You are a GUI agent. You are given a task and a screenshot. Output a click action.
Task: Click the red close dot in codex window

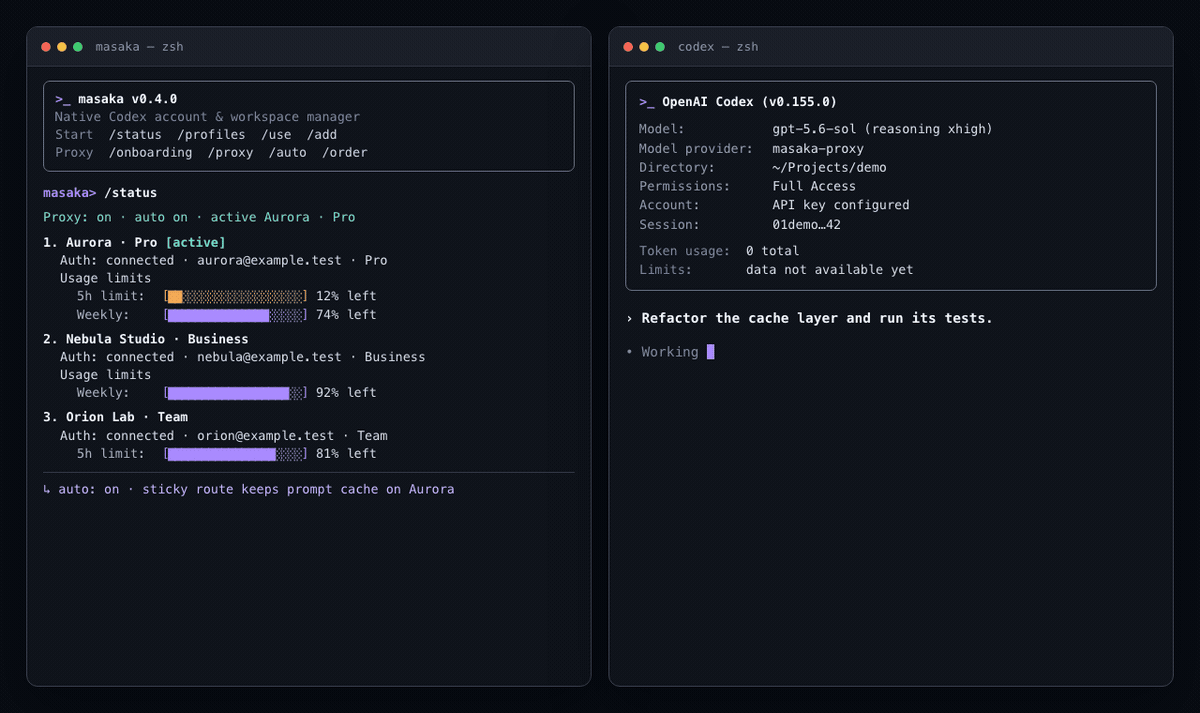[x=628, y=47]
